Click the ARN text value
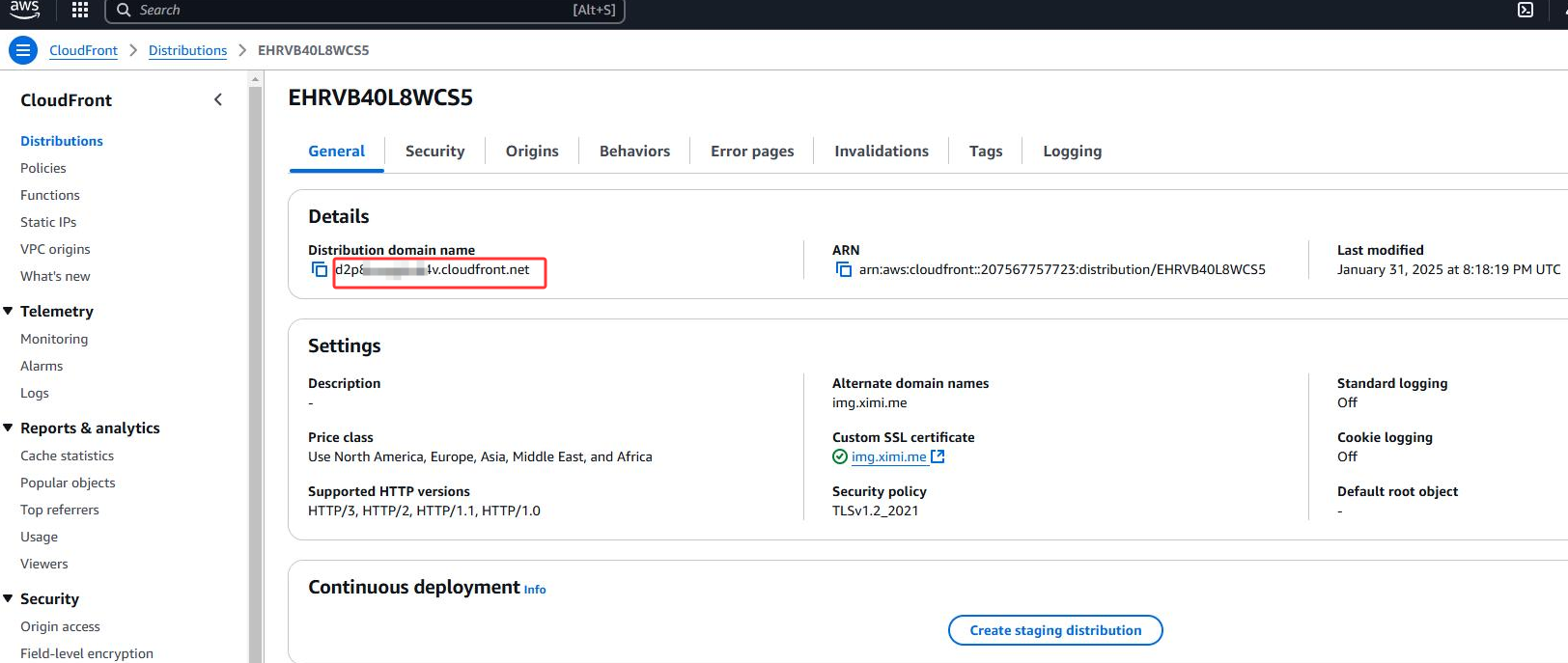The height and width of the screenshot is (663, 1568). [1062, 269]
